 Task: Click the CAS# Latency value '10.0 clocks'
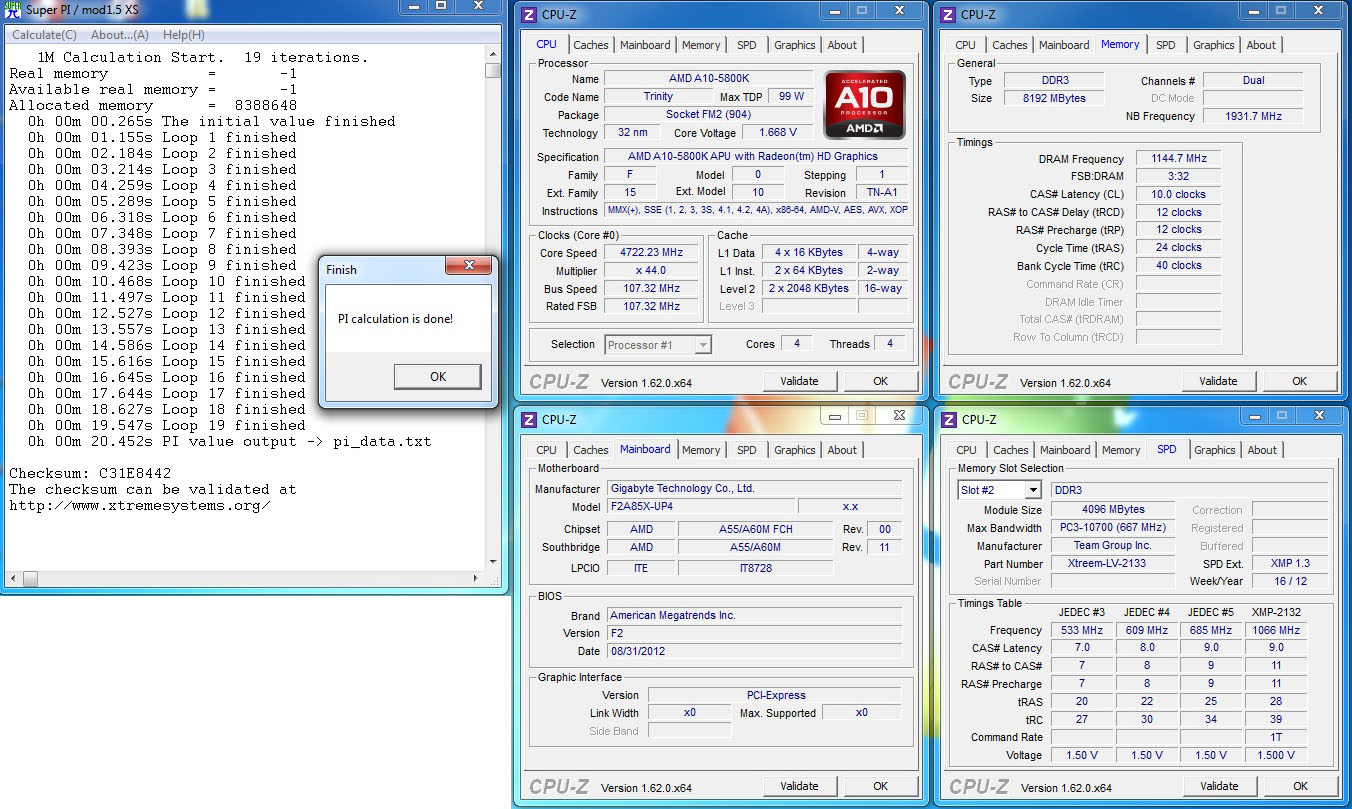tap(1179, 194)
